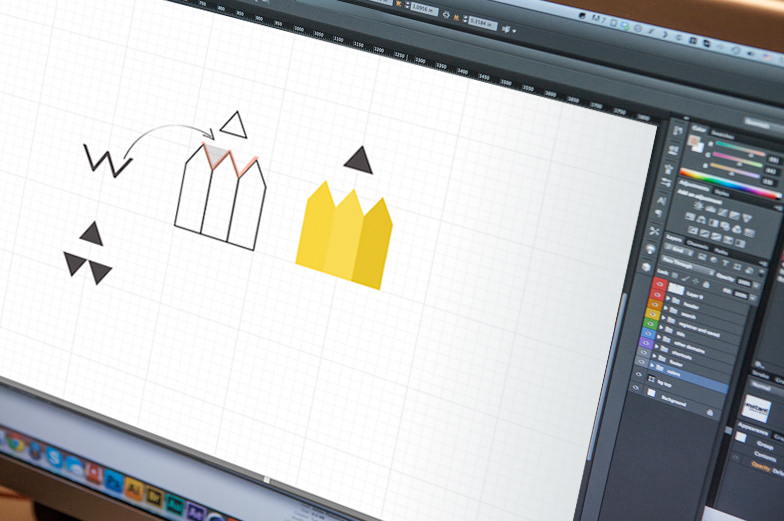Toggle visibility of the other domains group
784x521 pixels.
tap(648, 334)
